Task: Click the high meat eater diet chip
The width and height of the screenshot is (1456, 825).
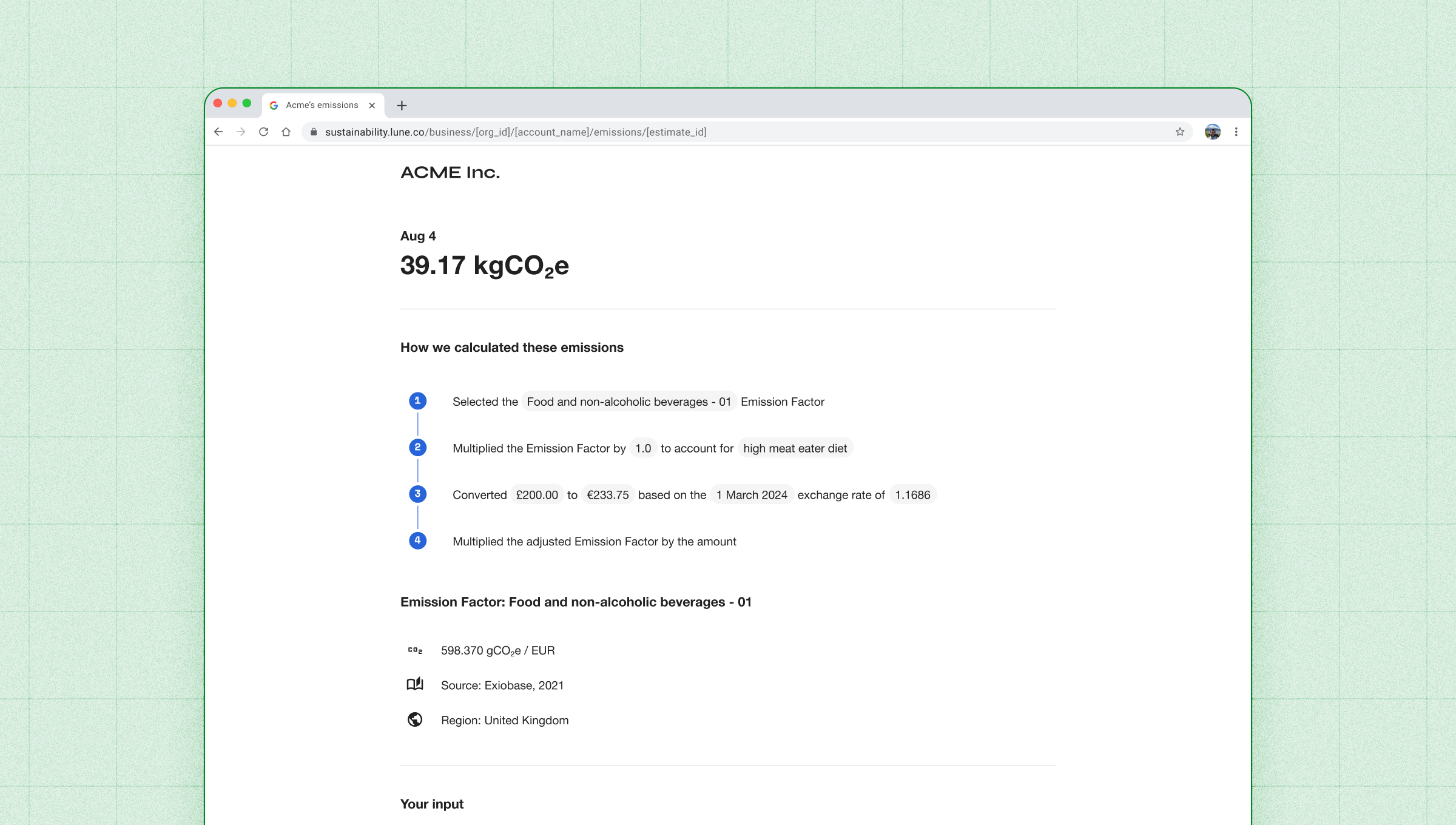Action: pos(795,448)
